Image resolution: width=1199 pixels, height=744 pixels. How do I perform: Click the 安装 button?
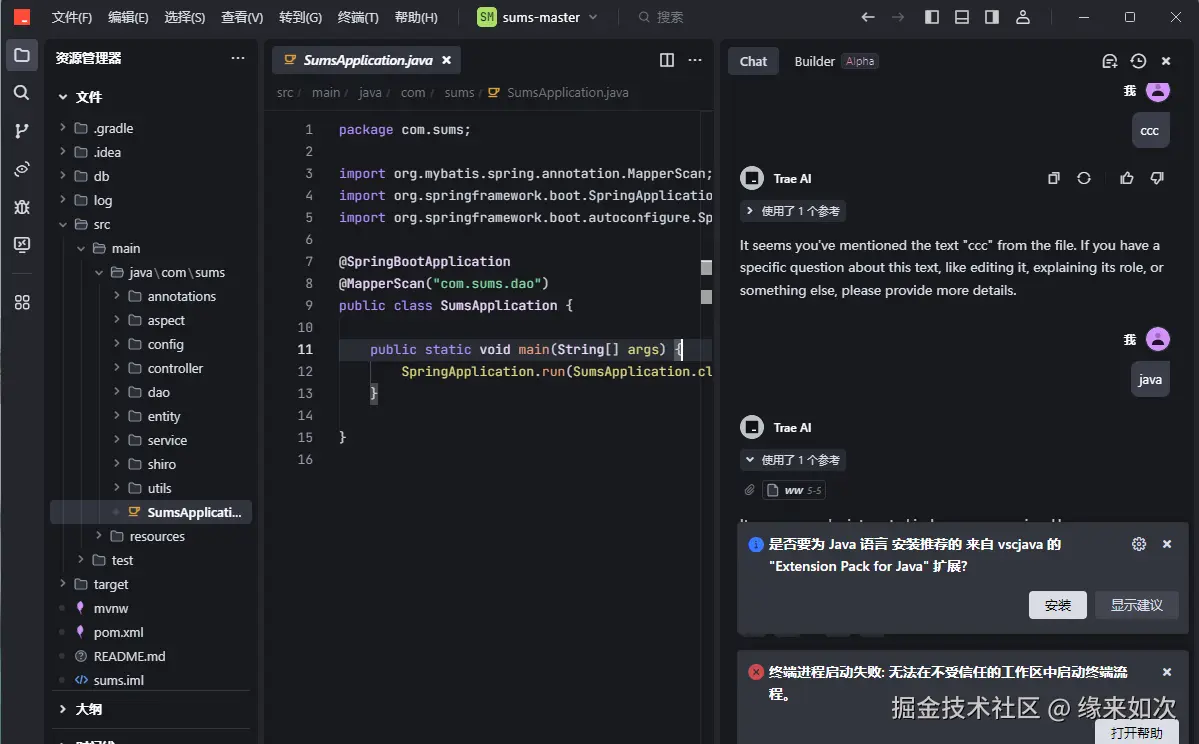[1057, 605]
